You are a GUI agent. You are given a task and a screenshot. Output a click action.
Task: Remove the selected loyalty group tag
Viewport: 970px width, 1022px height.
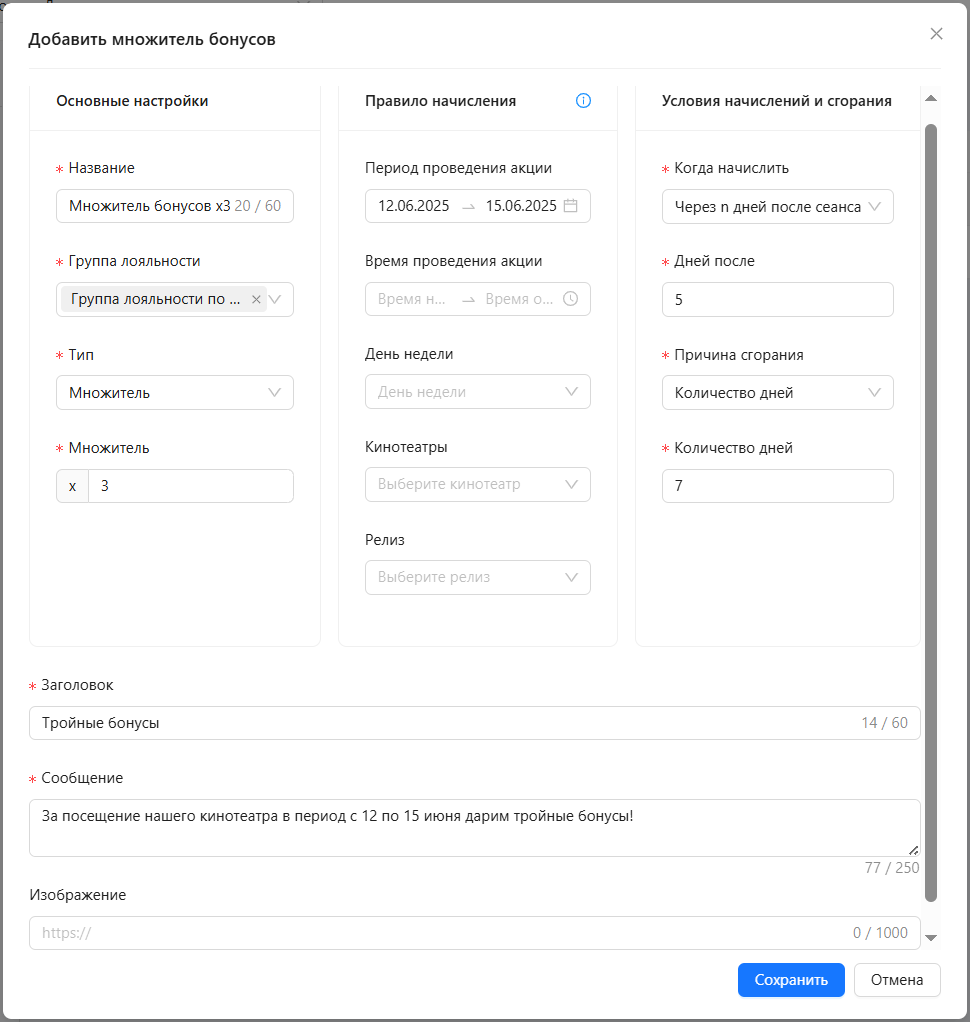click(x=256, y=299)
